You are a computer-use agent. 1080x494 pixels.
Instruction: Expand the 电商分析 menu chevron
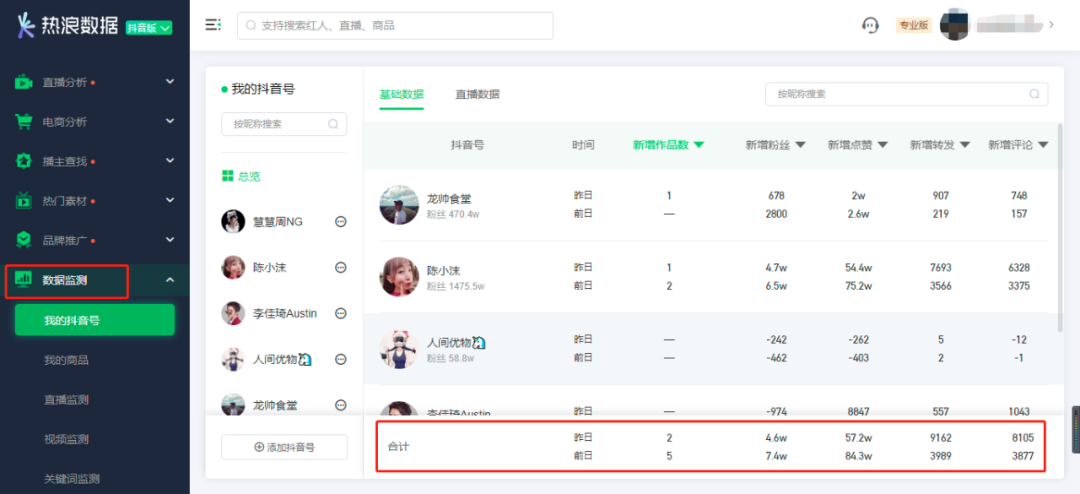170,122
